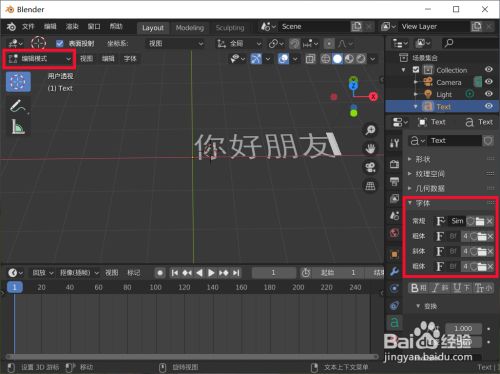This screenshot has height=374, width=500.
Task: Open folder icon for 常规 font
Action: point(480,221)
